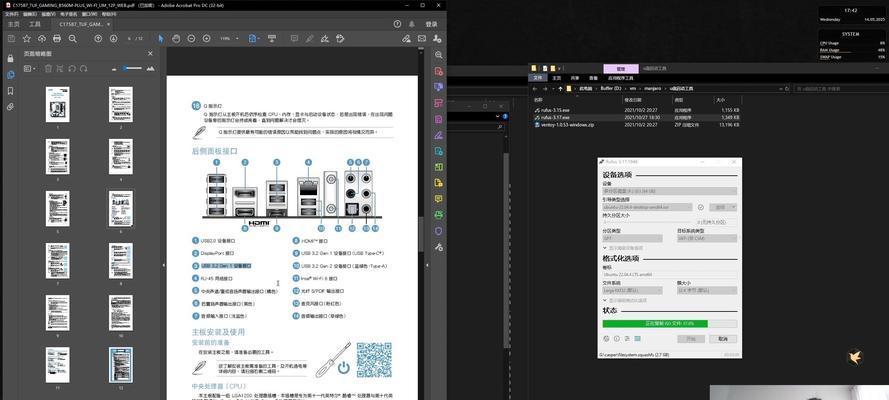This screenshot has height=400, width=889.
Task: Click the Start button in Rufus
Action: pos(691,338)
